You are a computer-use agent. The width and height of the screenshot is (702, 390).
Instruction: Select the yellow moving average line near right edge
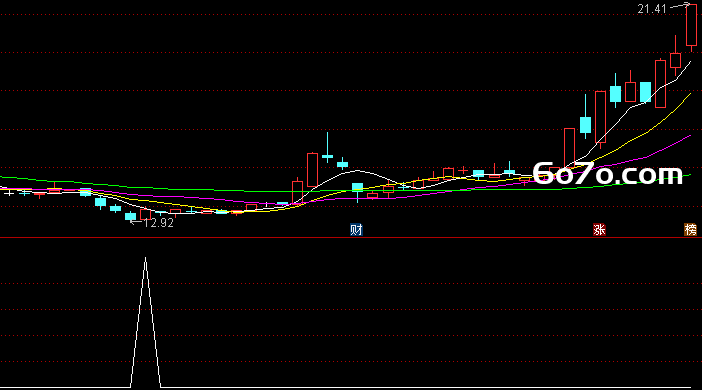667,116
